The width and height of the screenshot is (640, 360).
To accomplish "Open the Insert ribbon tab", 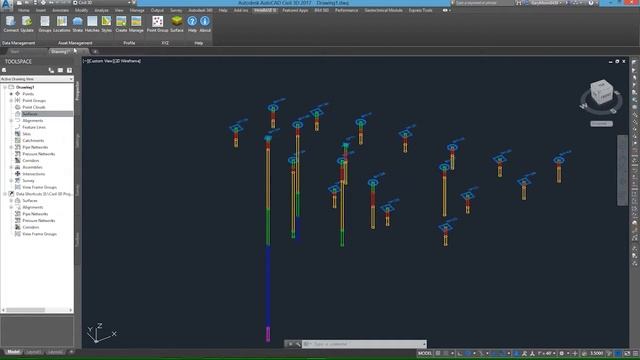I will click(x=40, y=10).
